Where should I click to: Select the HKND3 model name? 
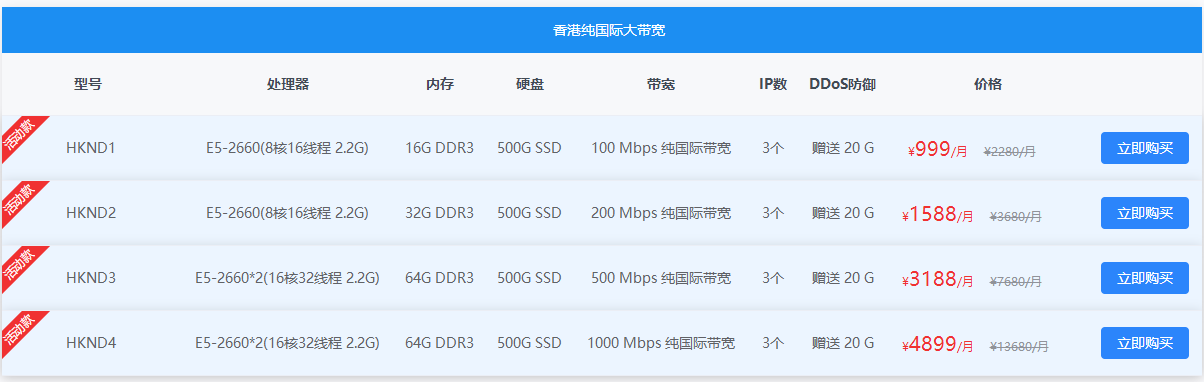coord(91,278)
